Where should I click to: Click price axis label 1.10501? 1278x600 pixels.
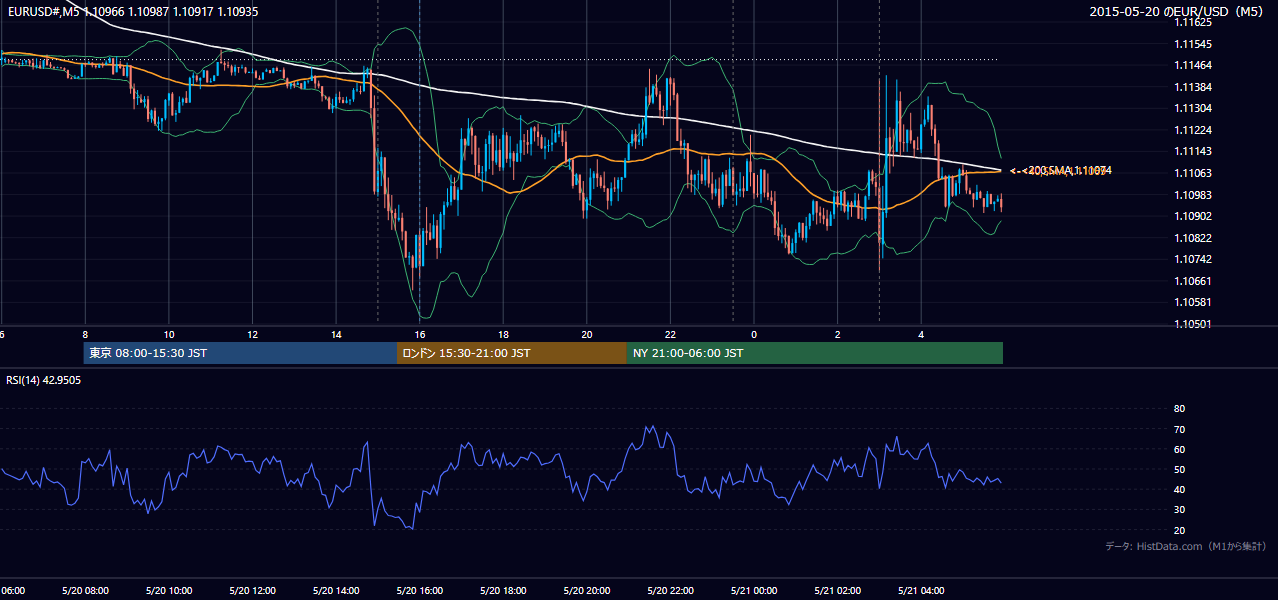click(x=1192, y=324)
